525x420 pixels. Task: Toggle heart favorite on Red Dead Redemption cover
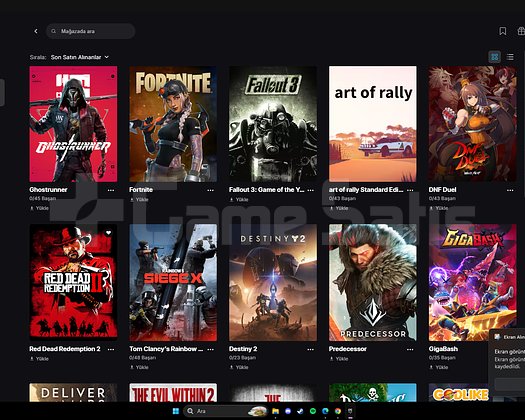pyautogui.click(x=108, y=233)
